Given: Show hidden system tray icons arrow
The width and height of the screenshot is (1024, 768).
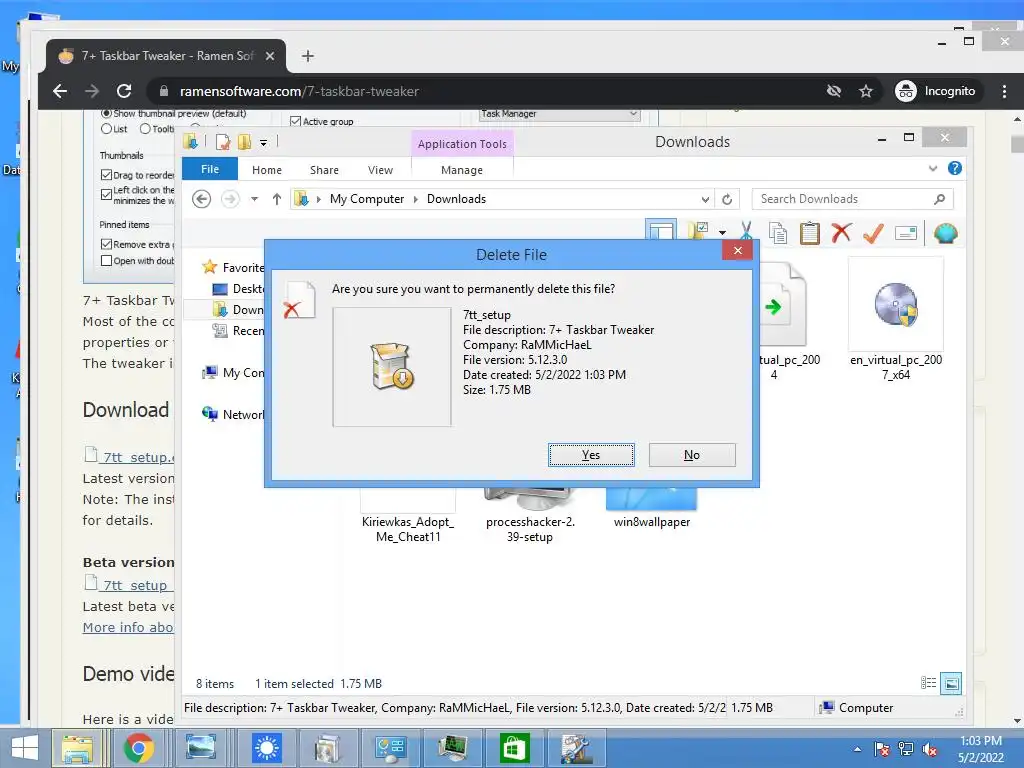Looking at the screenshot, I should (x=857, y=749).
